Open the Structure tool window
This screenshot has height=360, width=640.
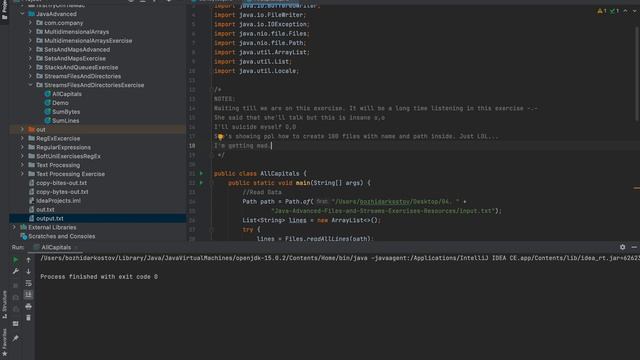4,304
